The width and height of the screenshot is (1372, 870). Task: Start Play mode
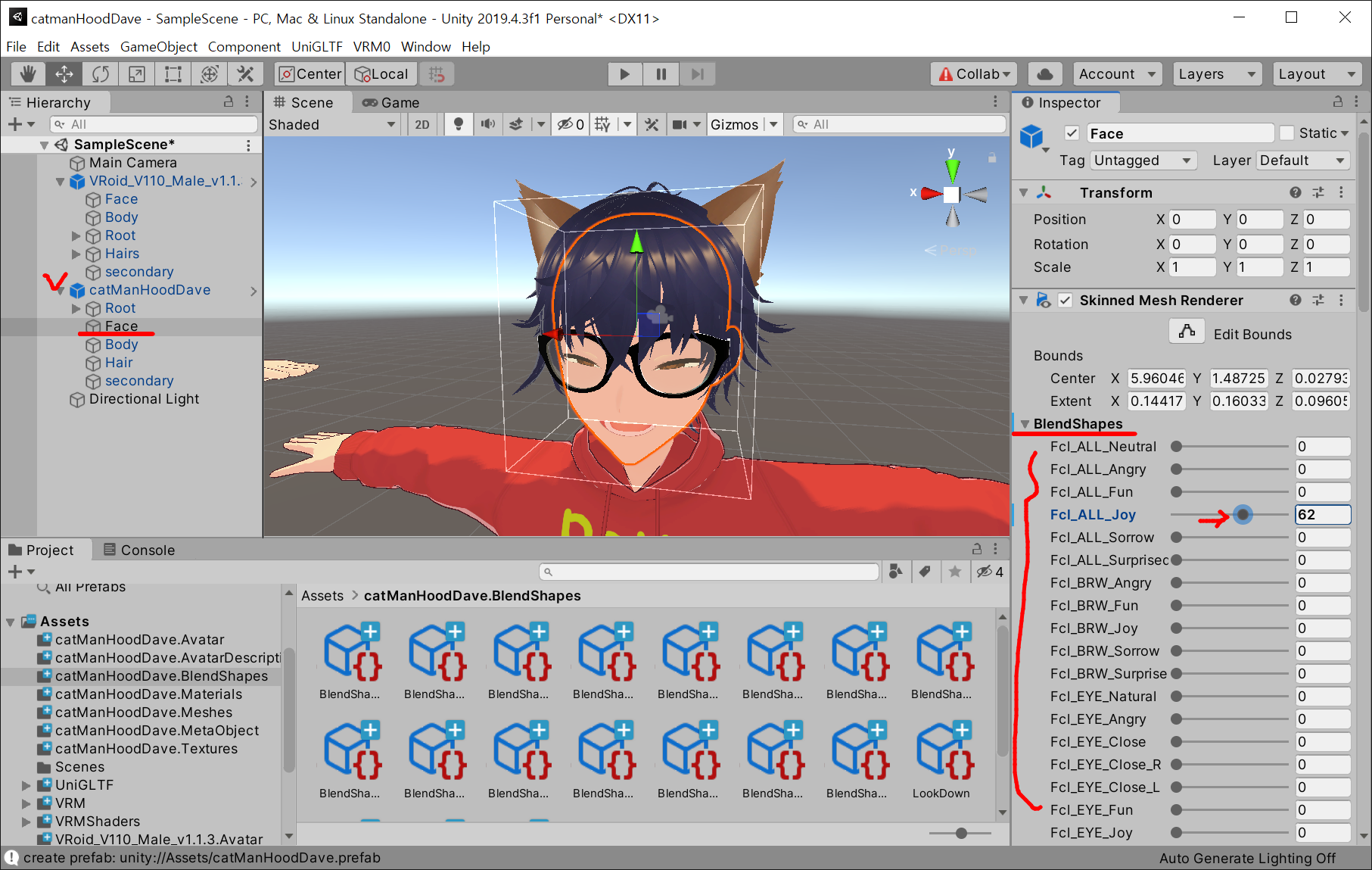coord(624,74)
